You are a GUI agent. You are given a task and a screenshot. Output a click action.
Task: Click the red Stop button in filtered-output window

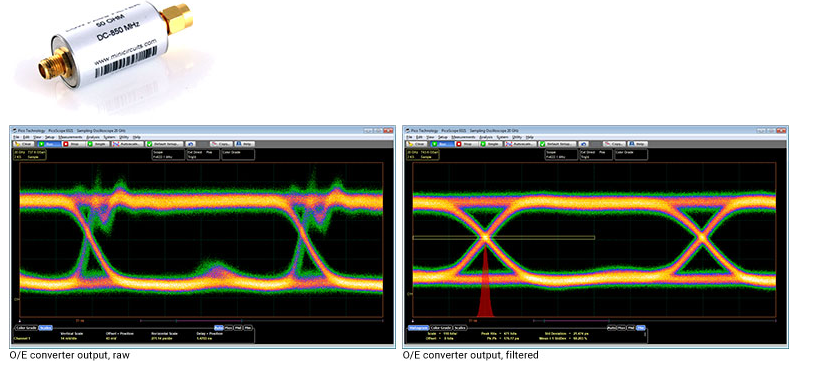(x=467, y=144)
